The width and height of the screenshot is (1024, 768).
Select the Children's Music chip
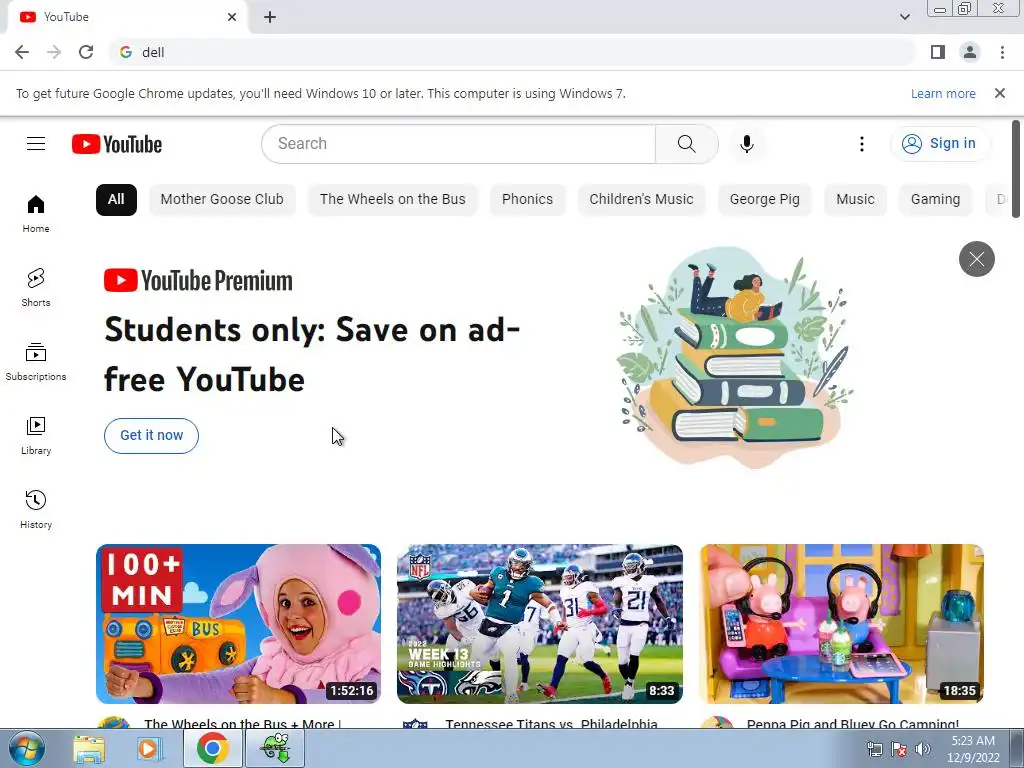[641, 200]
